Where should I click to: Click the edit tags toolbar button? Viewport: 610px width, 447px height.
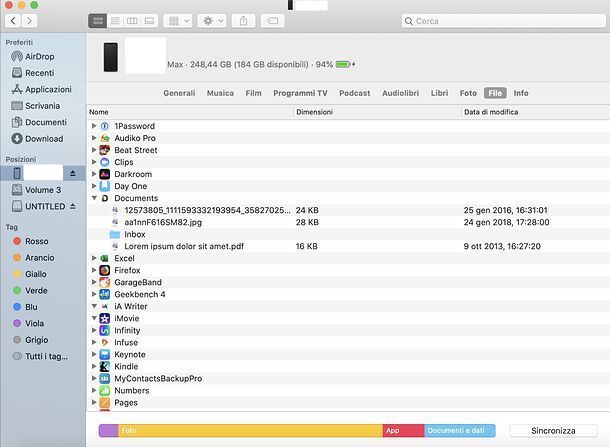[272, 21]
